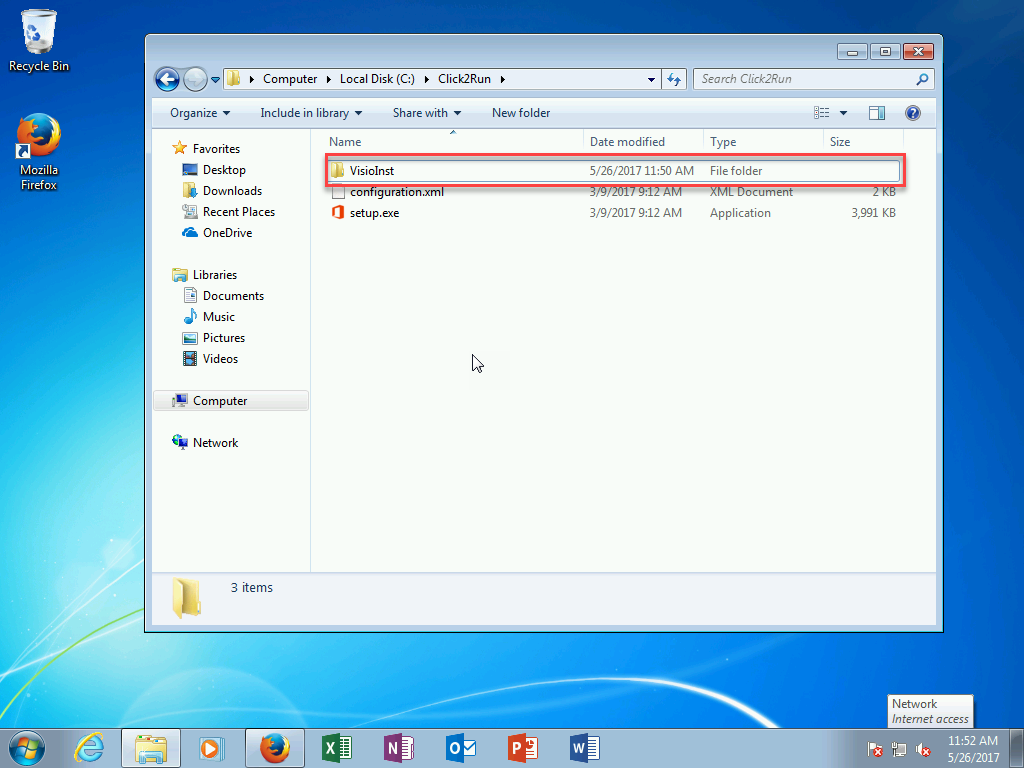Viewport: 1024px width, 768px height.
Task: Open Include in library menu
Action: tap(311, 113)
